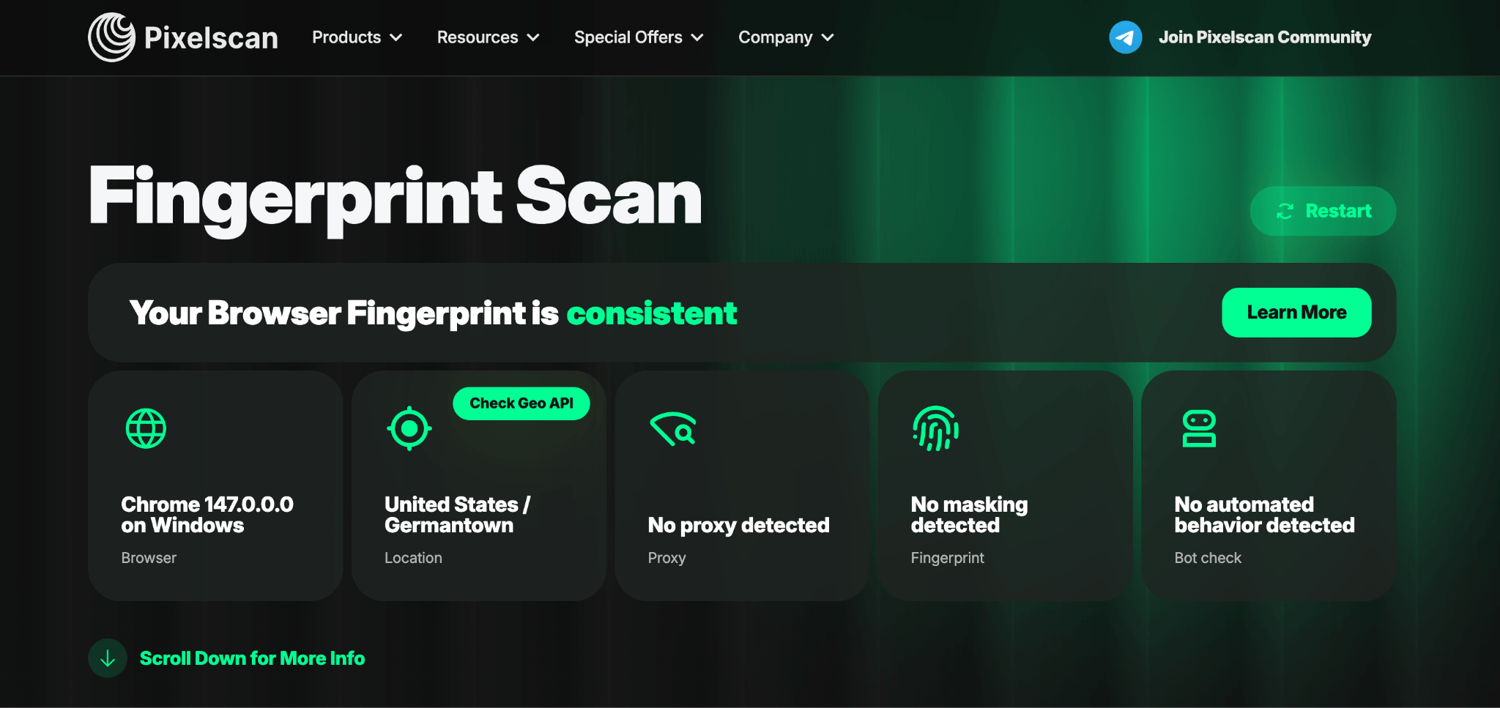Open Join Pixelscan Community link

pyautogui.click(x=1240, y=37)
